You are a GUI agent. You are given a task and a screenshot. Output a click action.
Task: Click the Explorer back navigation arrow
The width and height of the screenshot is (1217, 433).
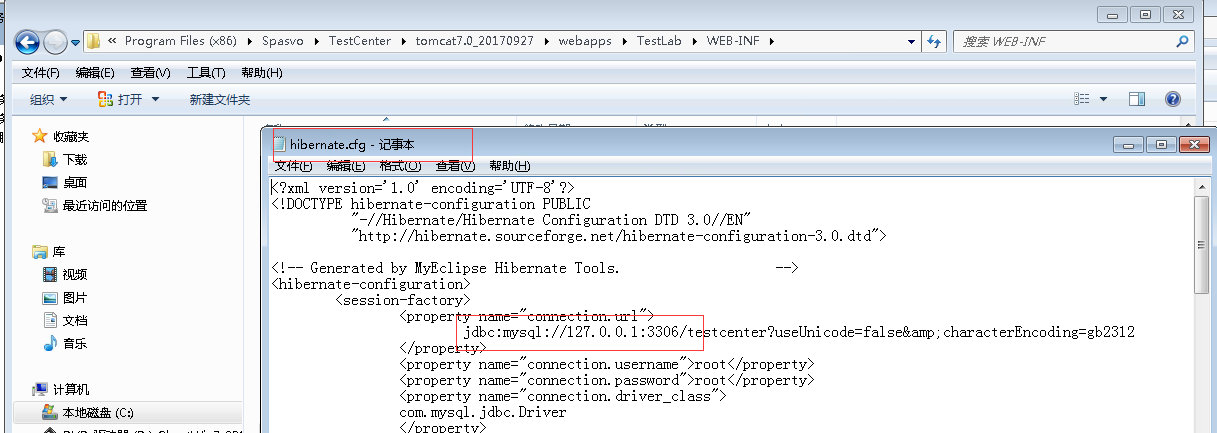(27, 42)
